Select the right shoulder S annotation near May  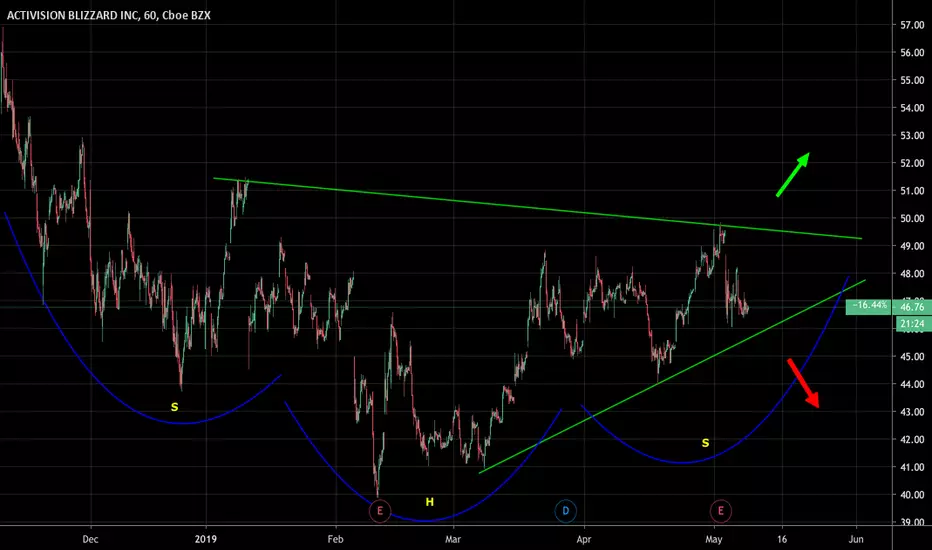(705, 443)
